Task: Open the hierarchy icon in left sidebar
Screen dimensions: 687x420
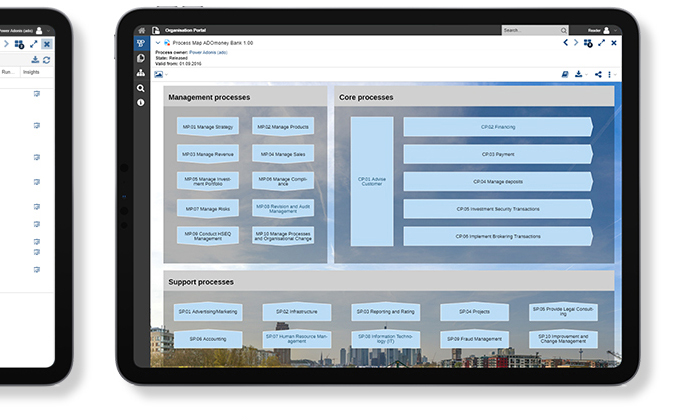Action: point(141,73)
